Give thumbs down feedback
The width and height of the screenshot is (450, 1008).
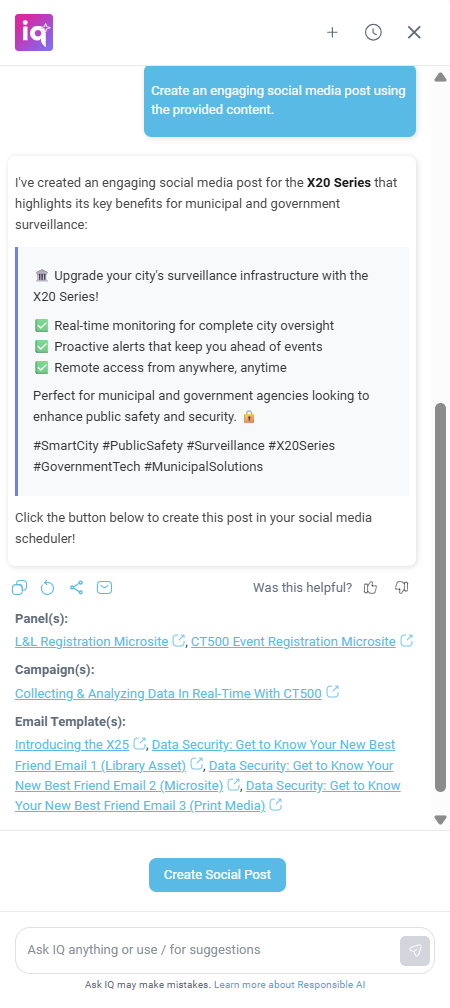coord(402,587)
